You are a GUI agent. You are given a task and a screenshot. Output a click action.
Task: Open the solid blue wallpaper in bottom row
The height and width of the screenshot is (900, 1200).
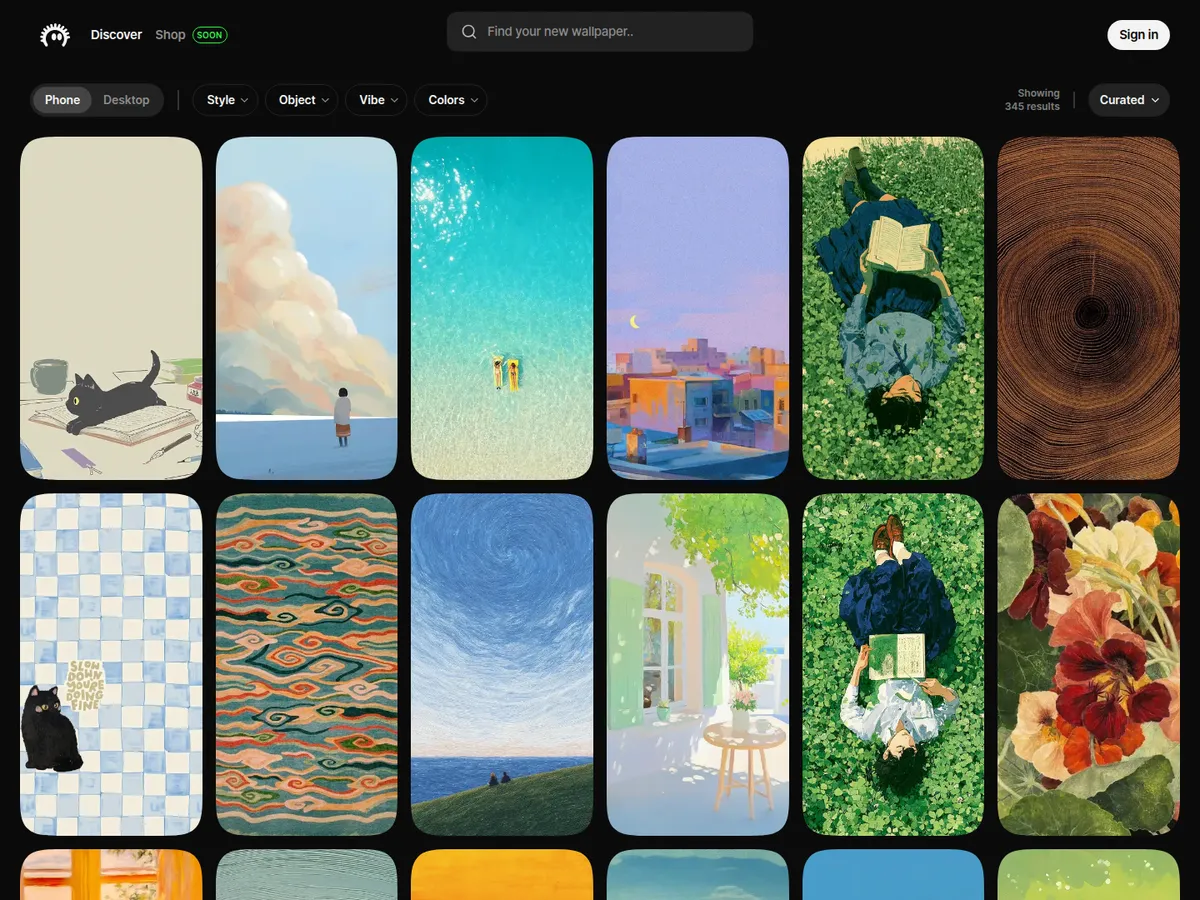[893, 875]
